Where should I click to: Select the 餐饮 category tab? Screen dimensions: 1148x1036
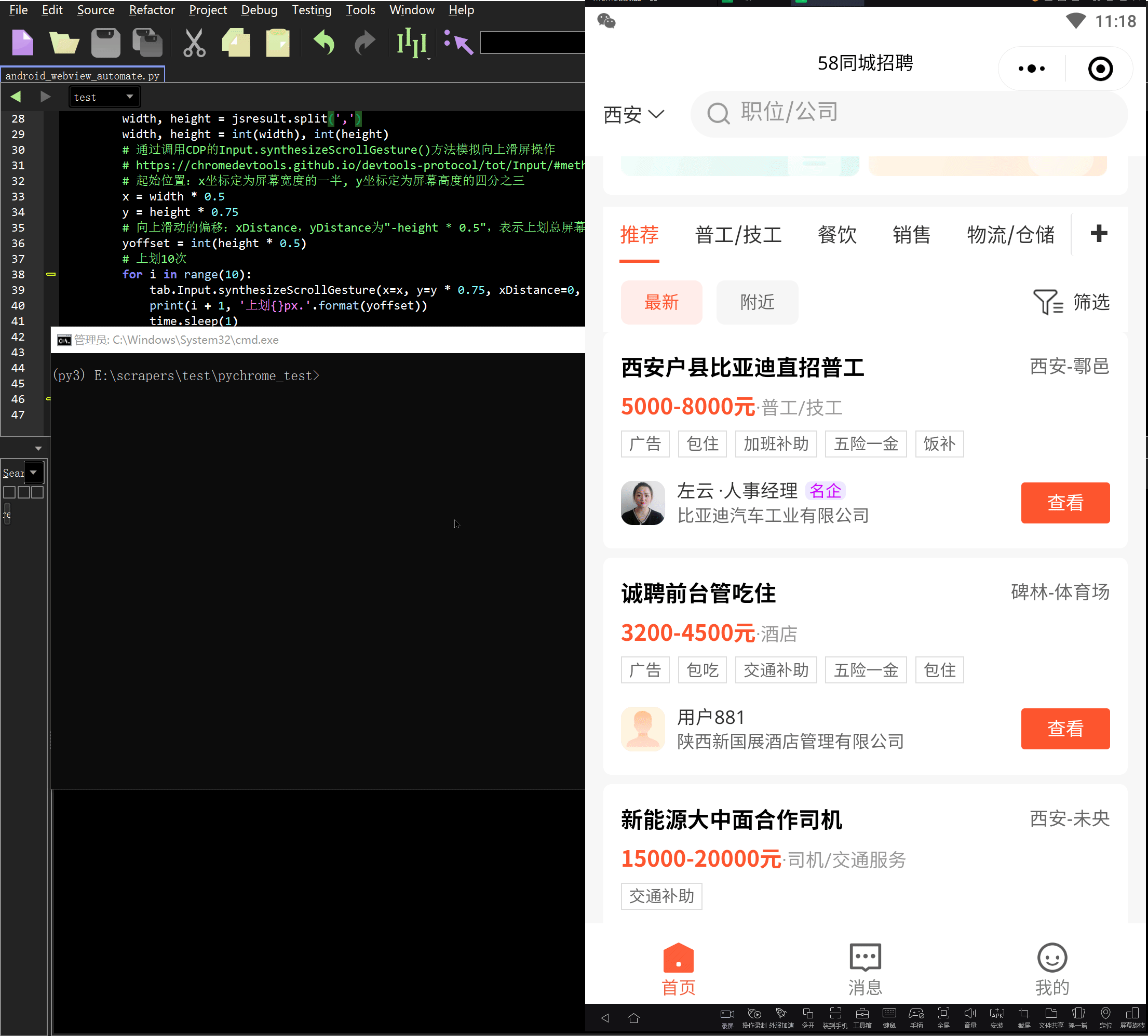pyautogui.click(x=836, y=235)
